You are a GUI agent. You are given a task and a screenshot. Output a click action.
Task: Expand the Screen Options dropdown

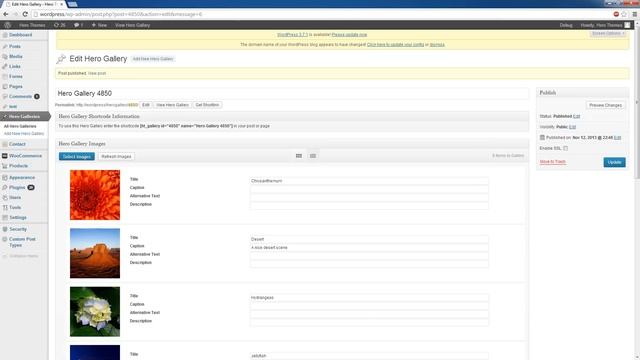coord(608,33)
